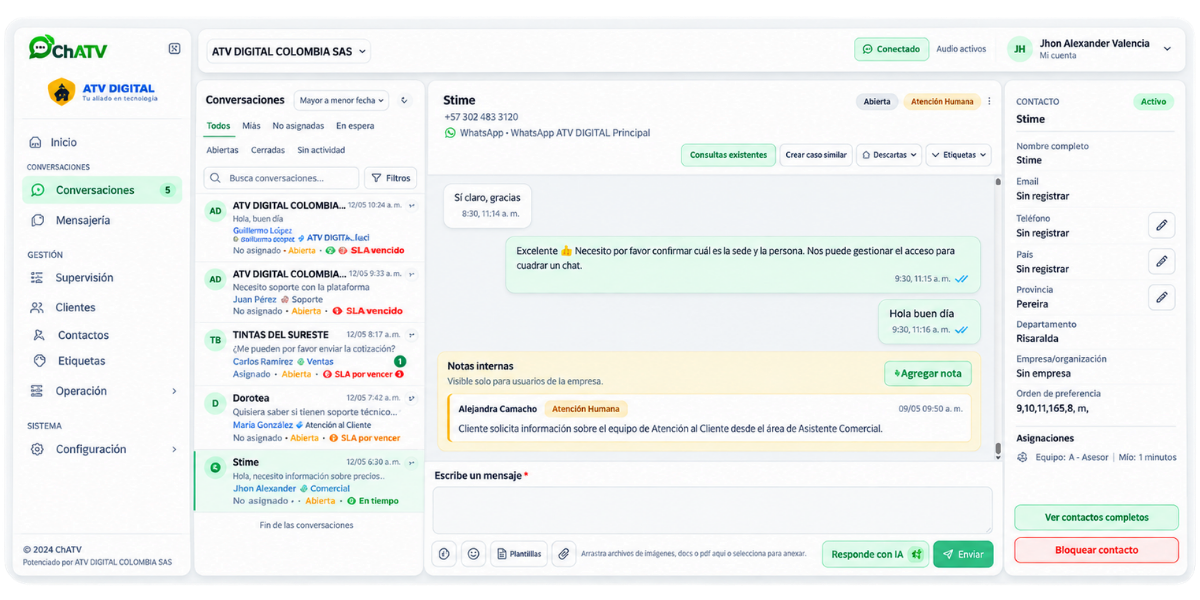Click pin icon on Dorotea conversation row

[x=412, y=398]
